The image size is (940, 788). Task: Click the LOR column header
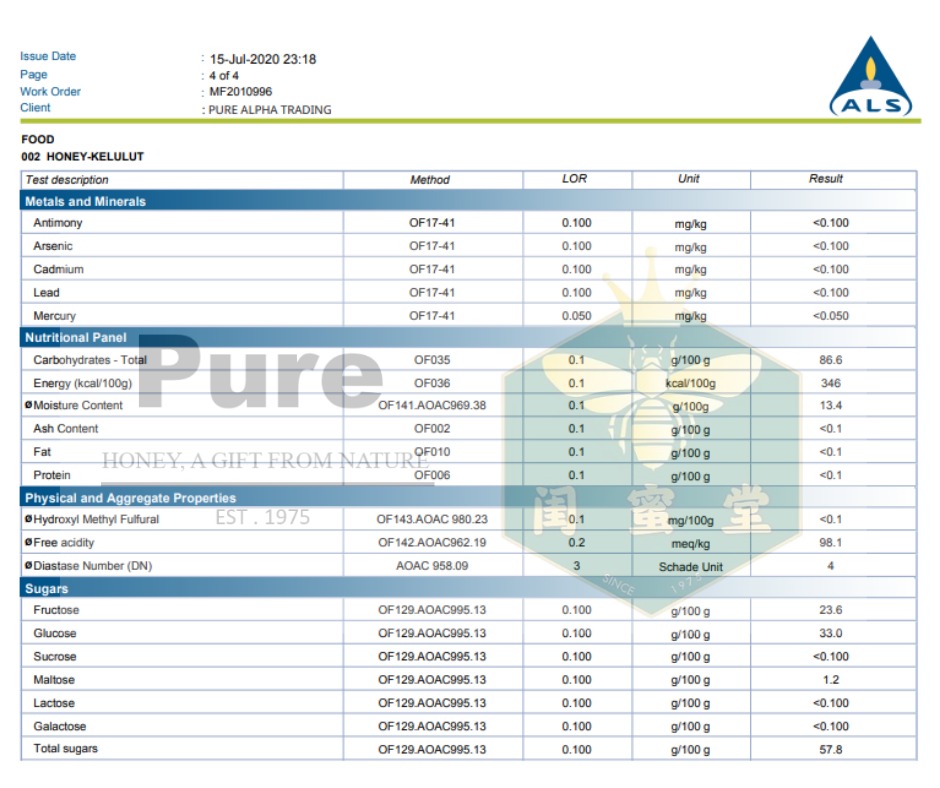tap(574, 179)
